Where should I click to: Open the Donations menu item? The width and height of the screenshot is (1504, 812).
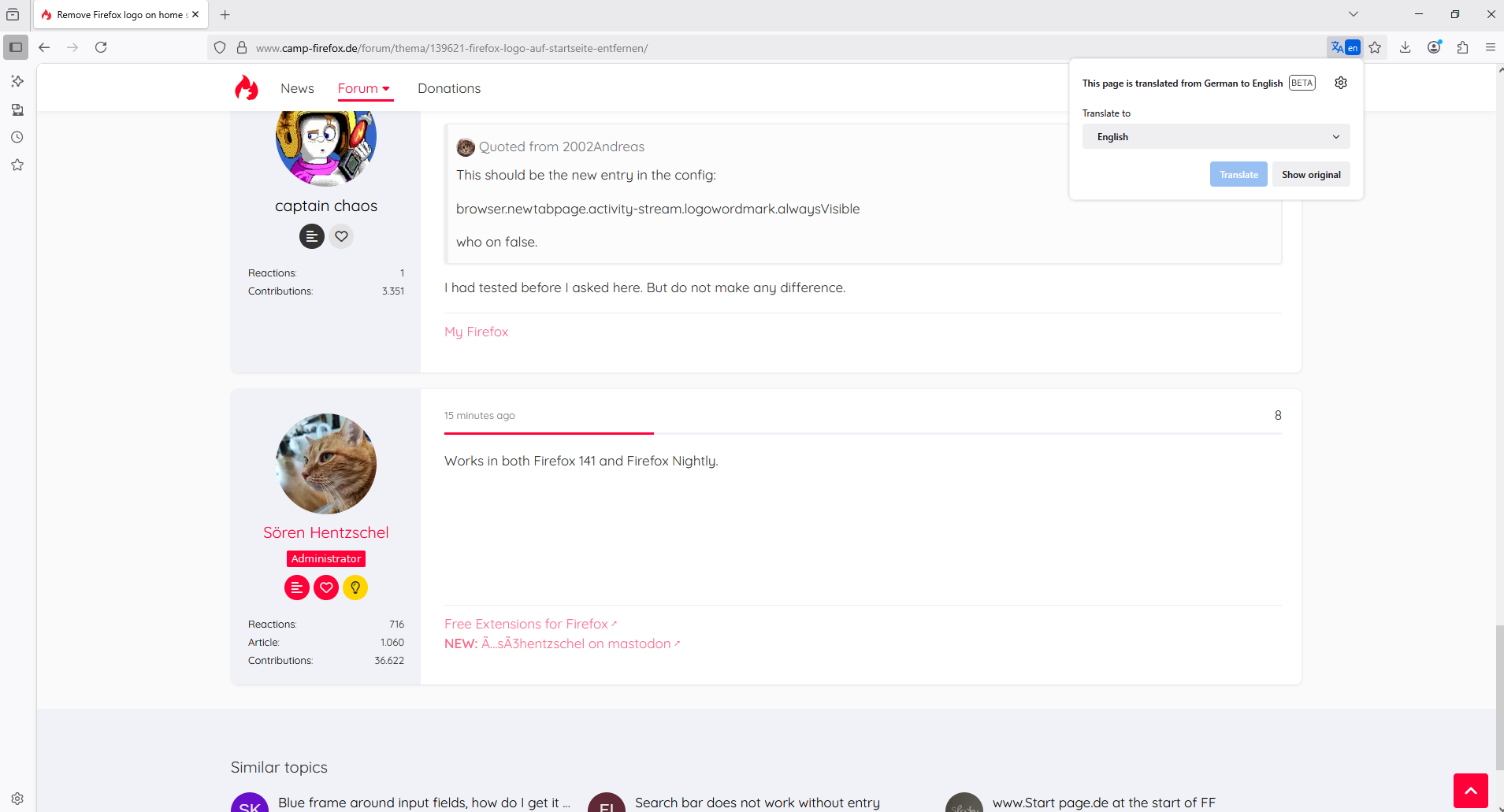tap(449, 88)
